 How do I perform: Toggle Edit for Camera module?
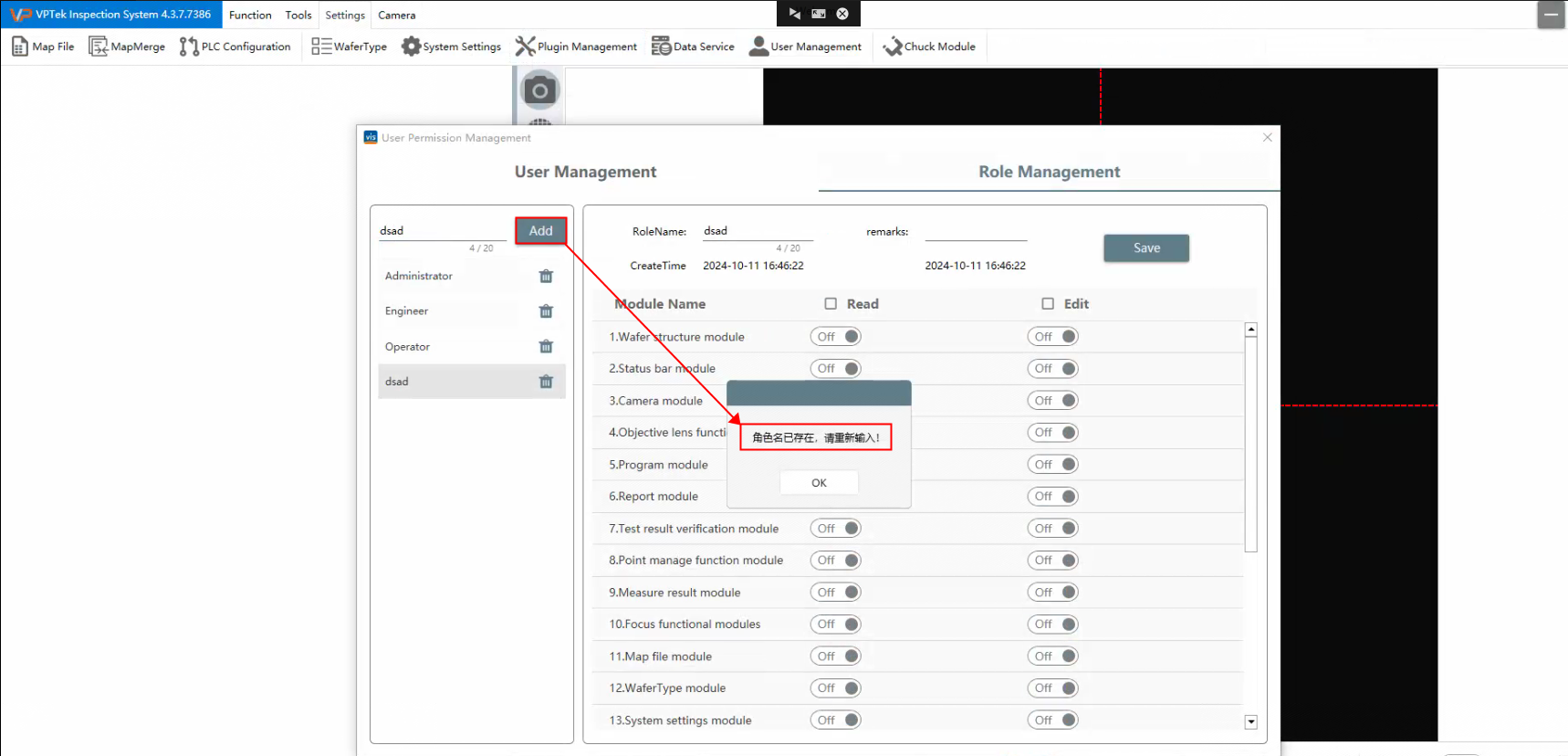1053,401
